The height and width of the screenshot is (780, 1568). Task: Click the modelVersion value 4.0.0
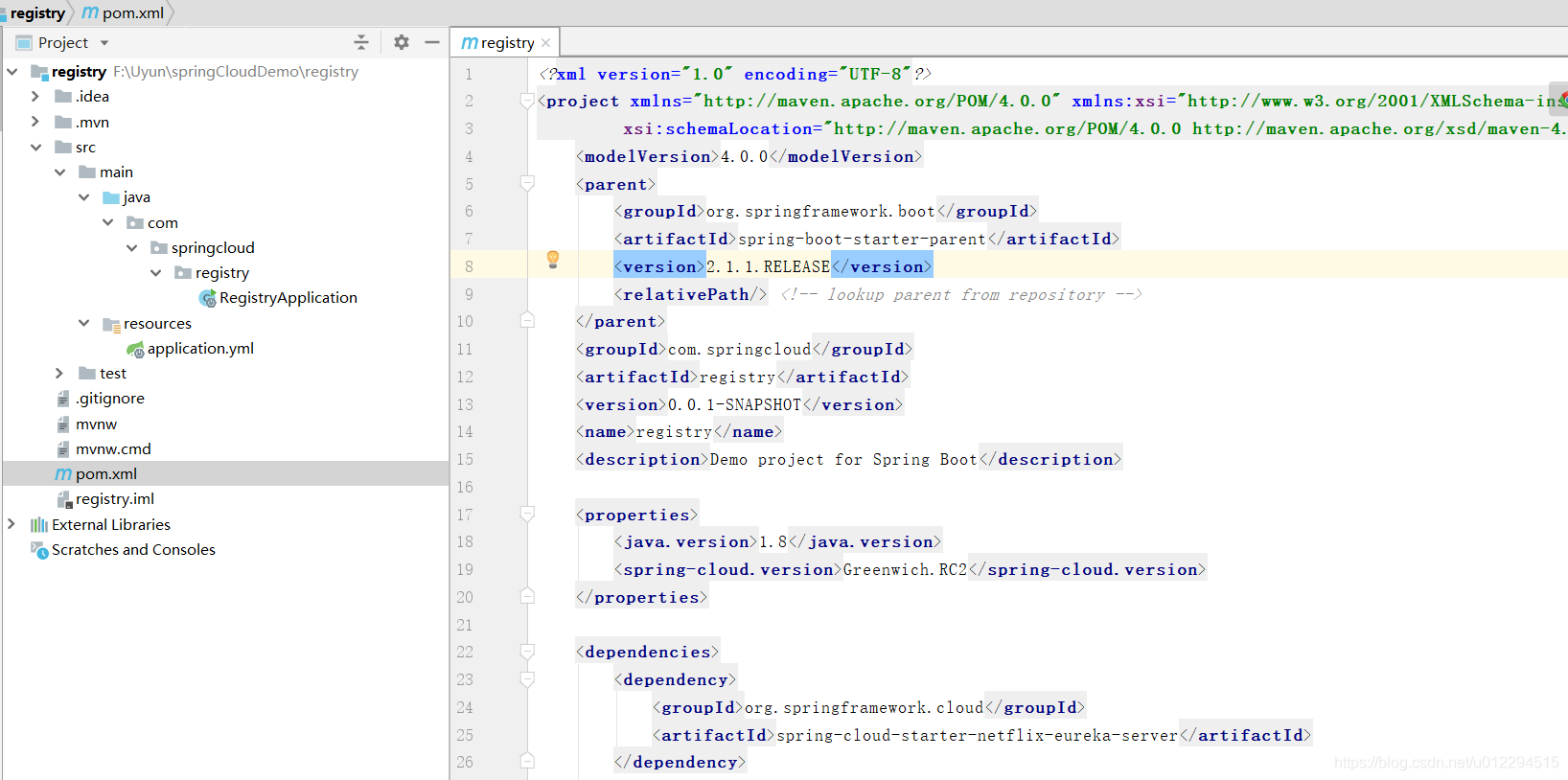pyautogui.click(x=745, y=156)
